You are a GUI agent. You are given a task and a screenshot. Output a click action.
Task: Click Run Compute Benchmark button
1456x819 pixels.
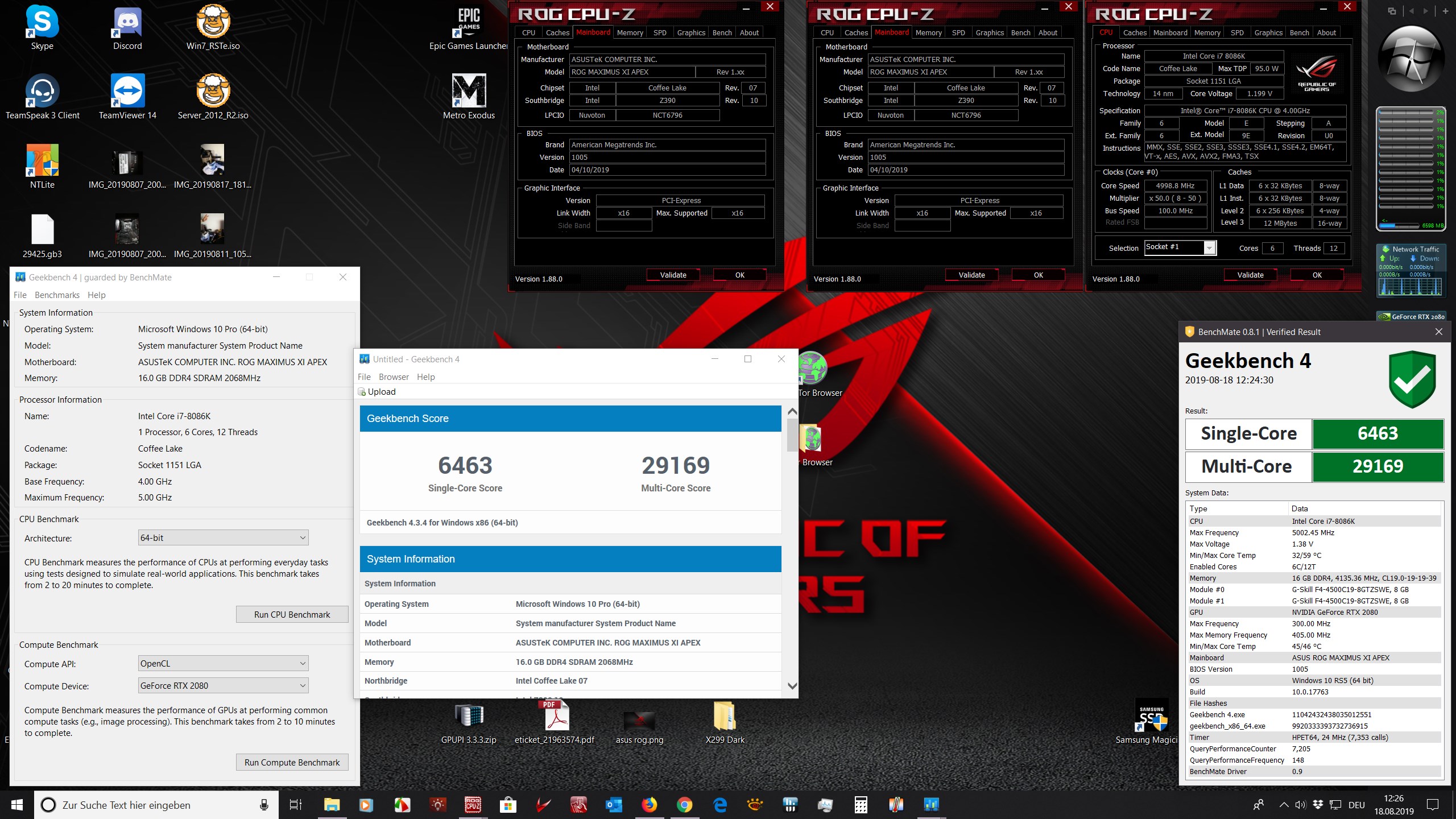point(292,762)
